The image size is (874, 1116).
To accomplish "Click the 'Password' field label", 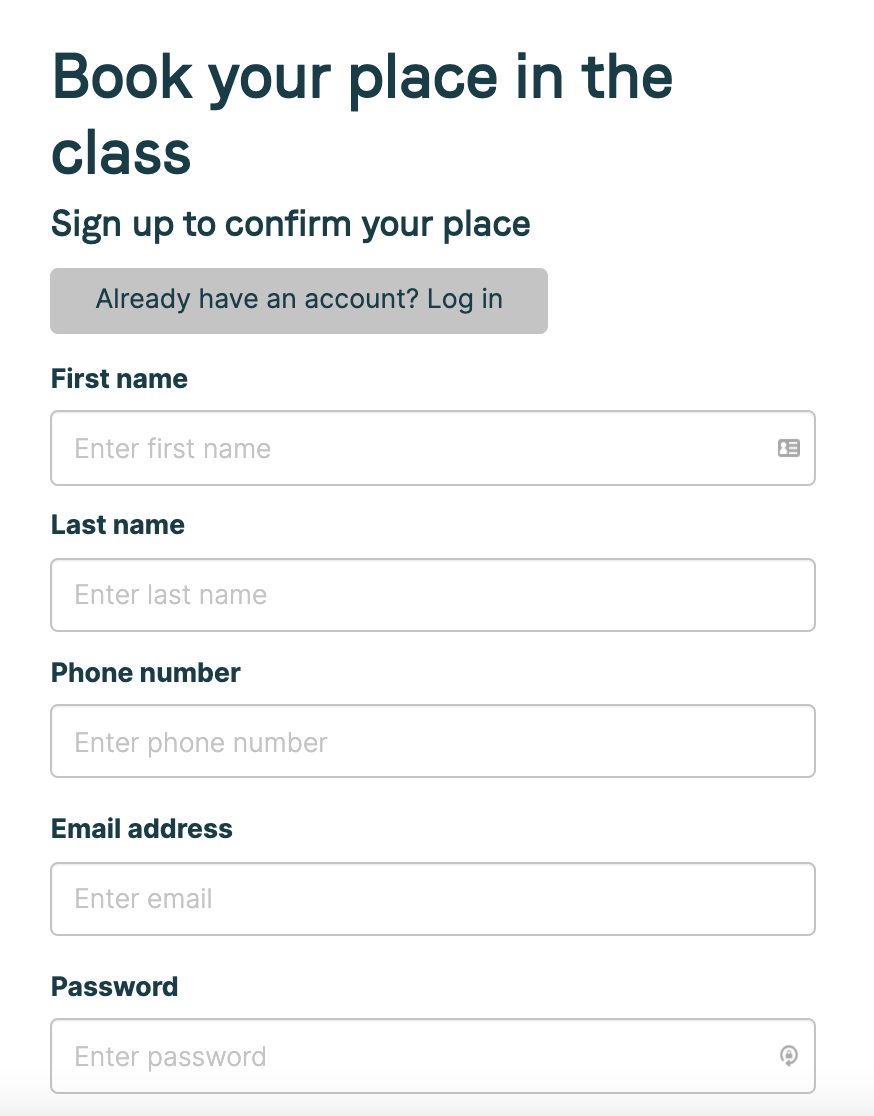I will click(x=114, y=987).
